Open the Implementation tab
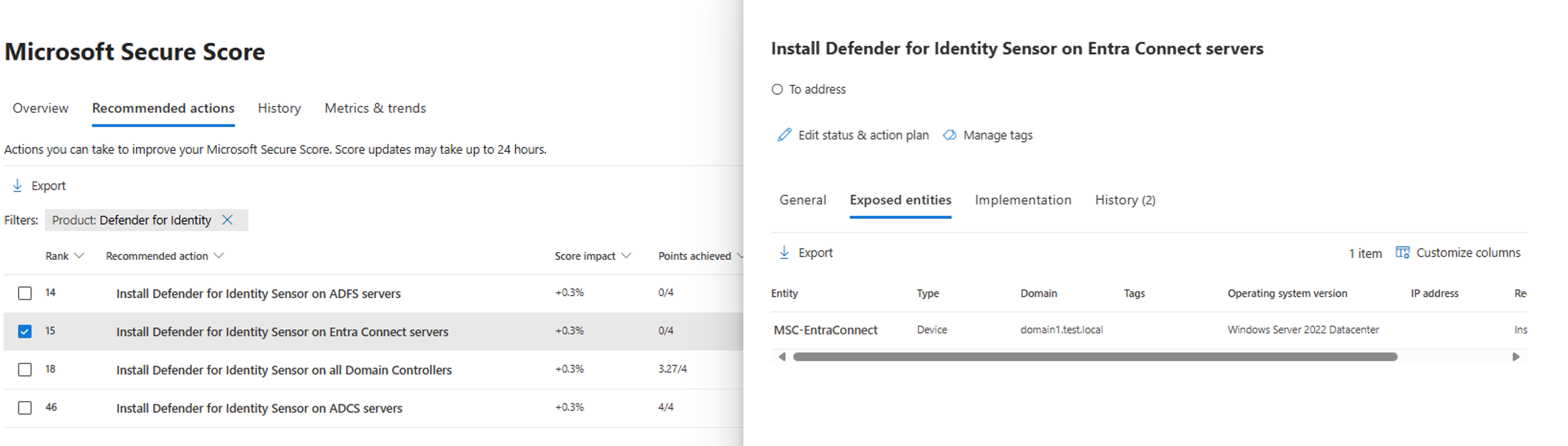 [x=1022, y=200]
